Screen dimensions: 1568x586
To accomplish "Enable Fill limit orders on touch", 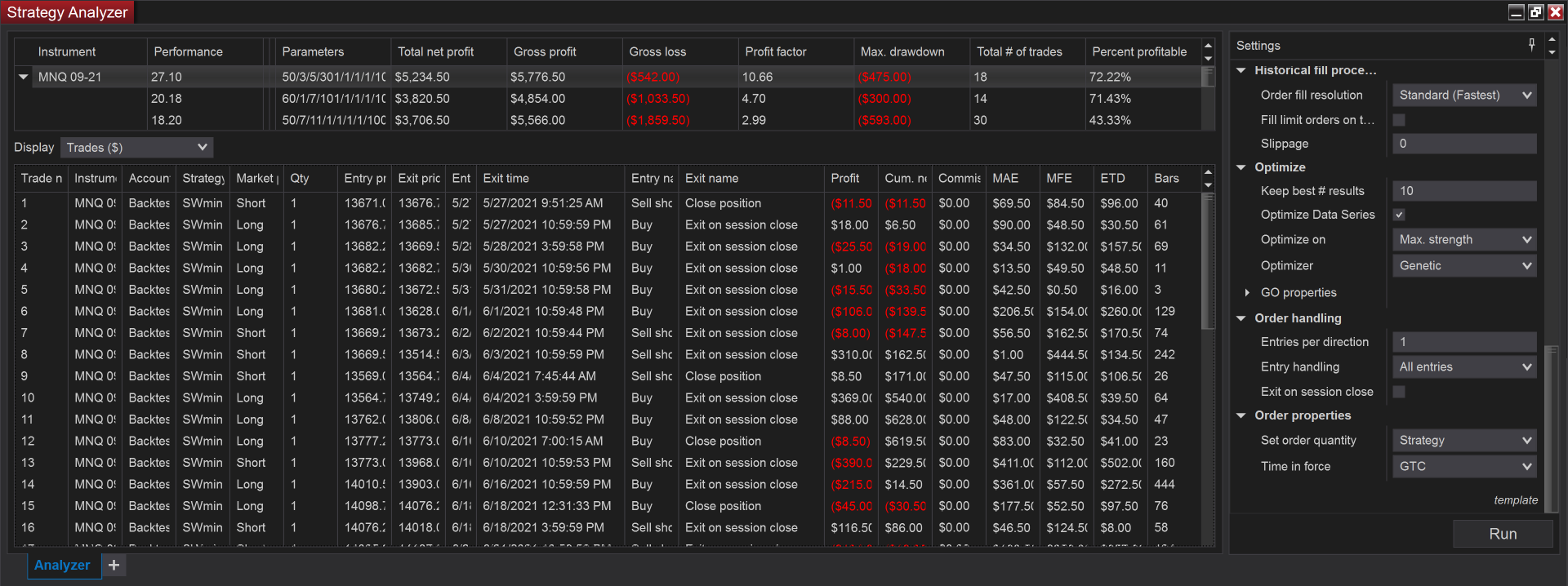I will coord(1399,120).
